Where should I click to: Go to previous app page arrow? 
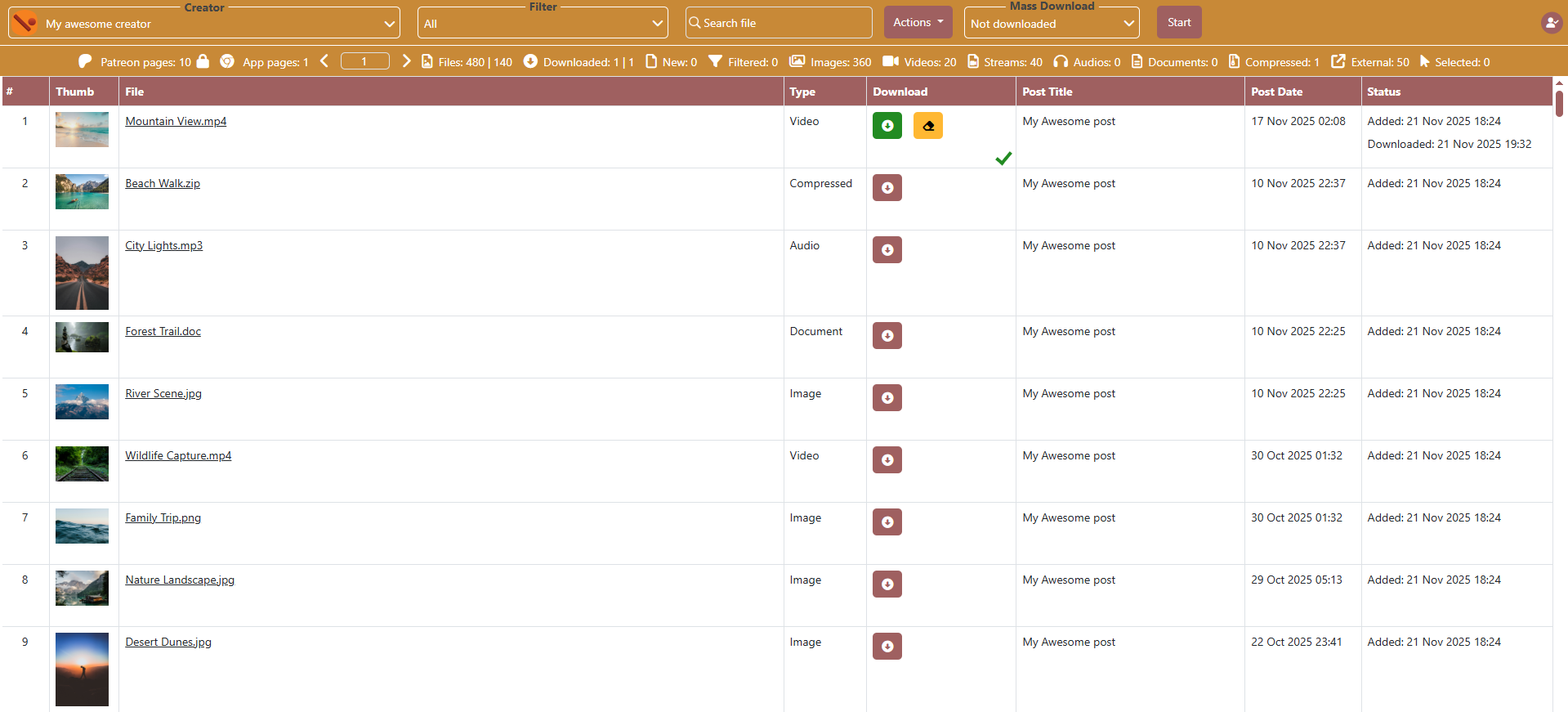pos(324,61)
